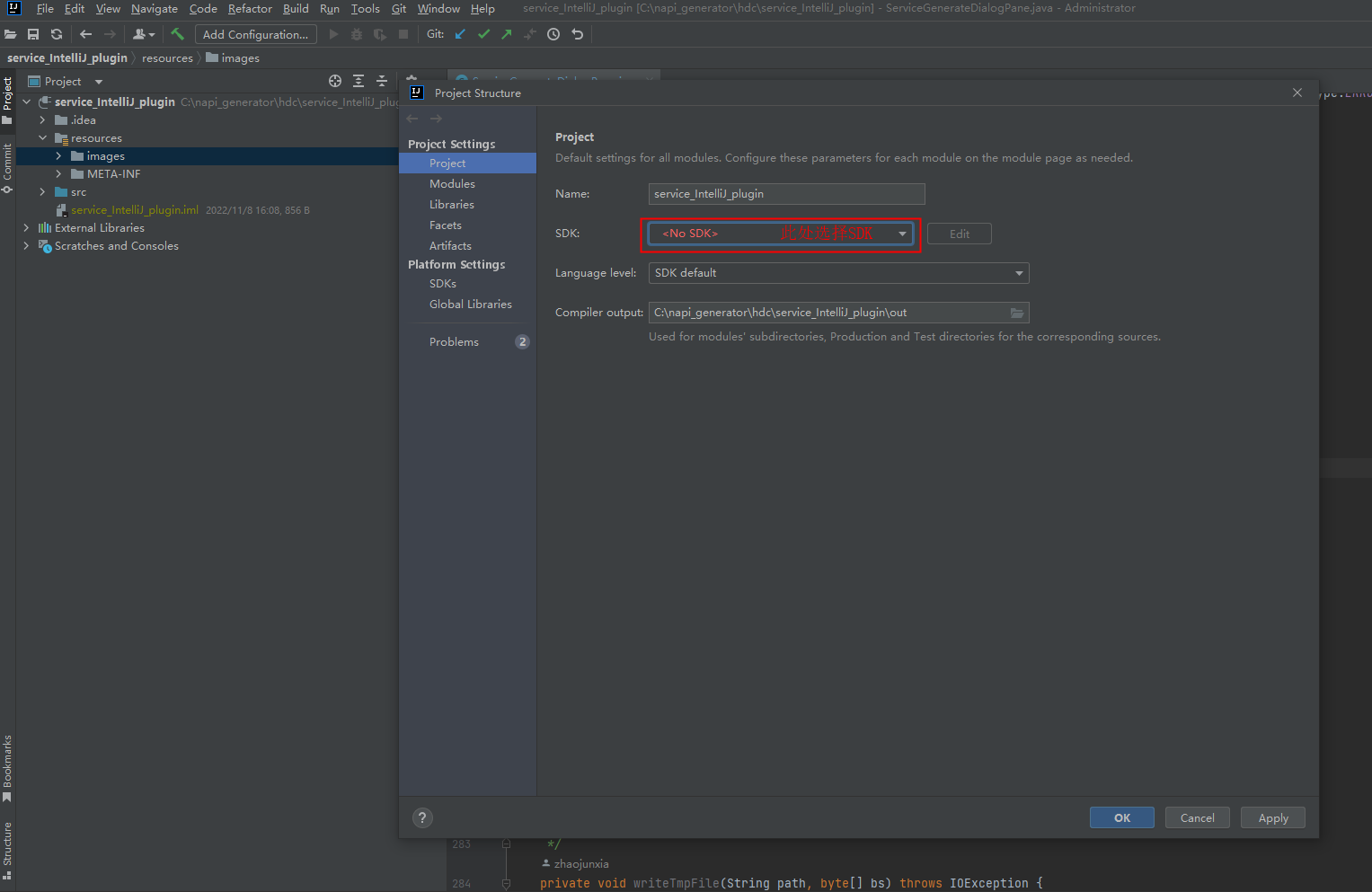
Task: Open the SDK dropdown showing No SDK
Action: tap(780, 234)
